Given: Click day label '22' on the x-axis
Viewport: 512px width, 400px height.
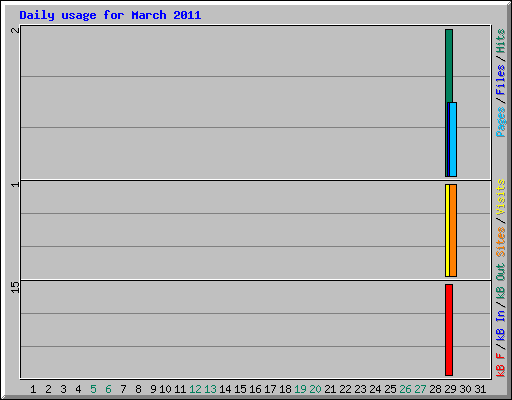Looking at the screenshot, I should click(x=345, y=389).
